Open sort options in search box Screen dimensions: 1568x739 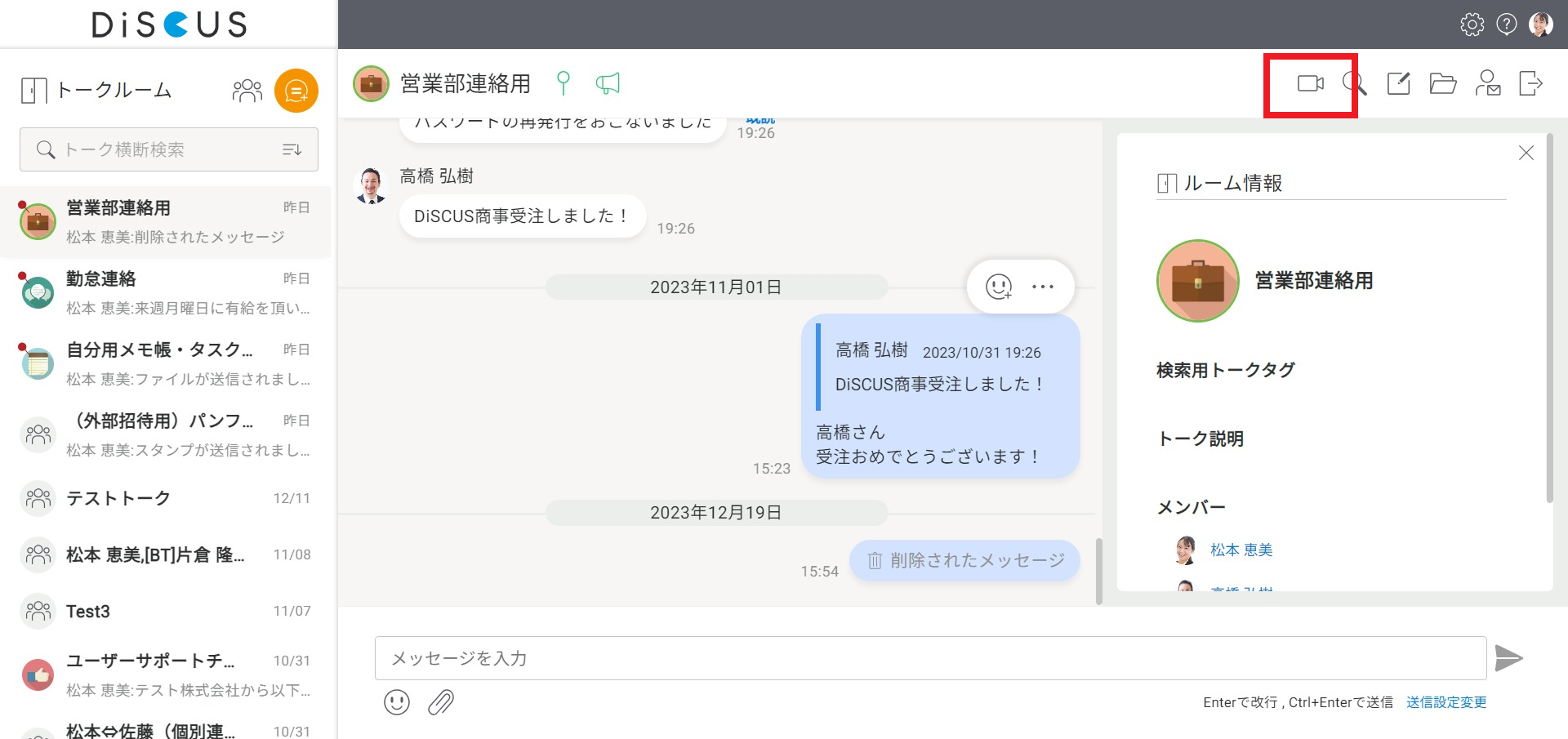point(292,149)
